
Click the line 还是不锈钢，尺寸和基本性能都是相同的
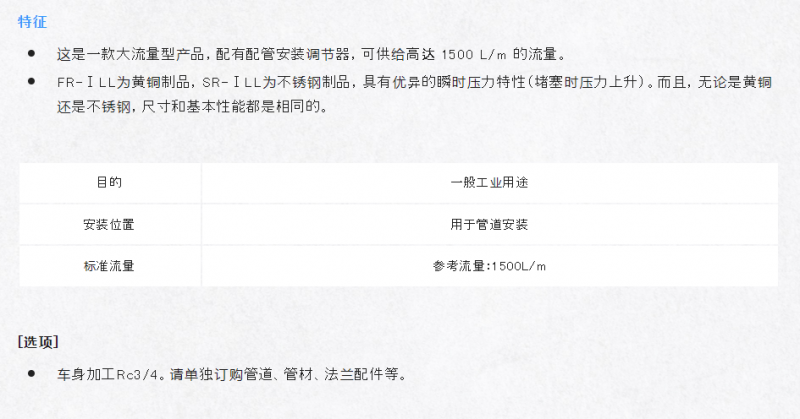[x=191, y=106]
